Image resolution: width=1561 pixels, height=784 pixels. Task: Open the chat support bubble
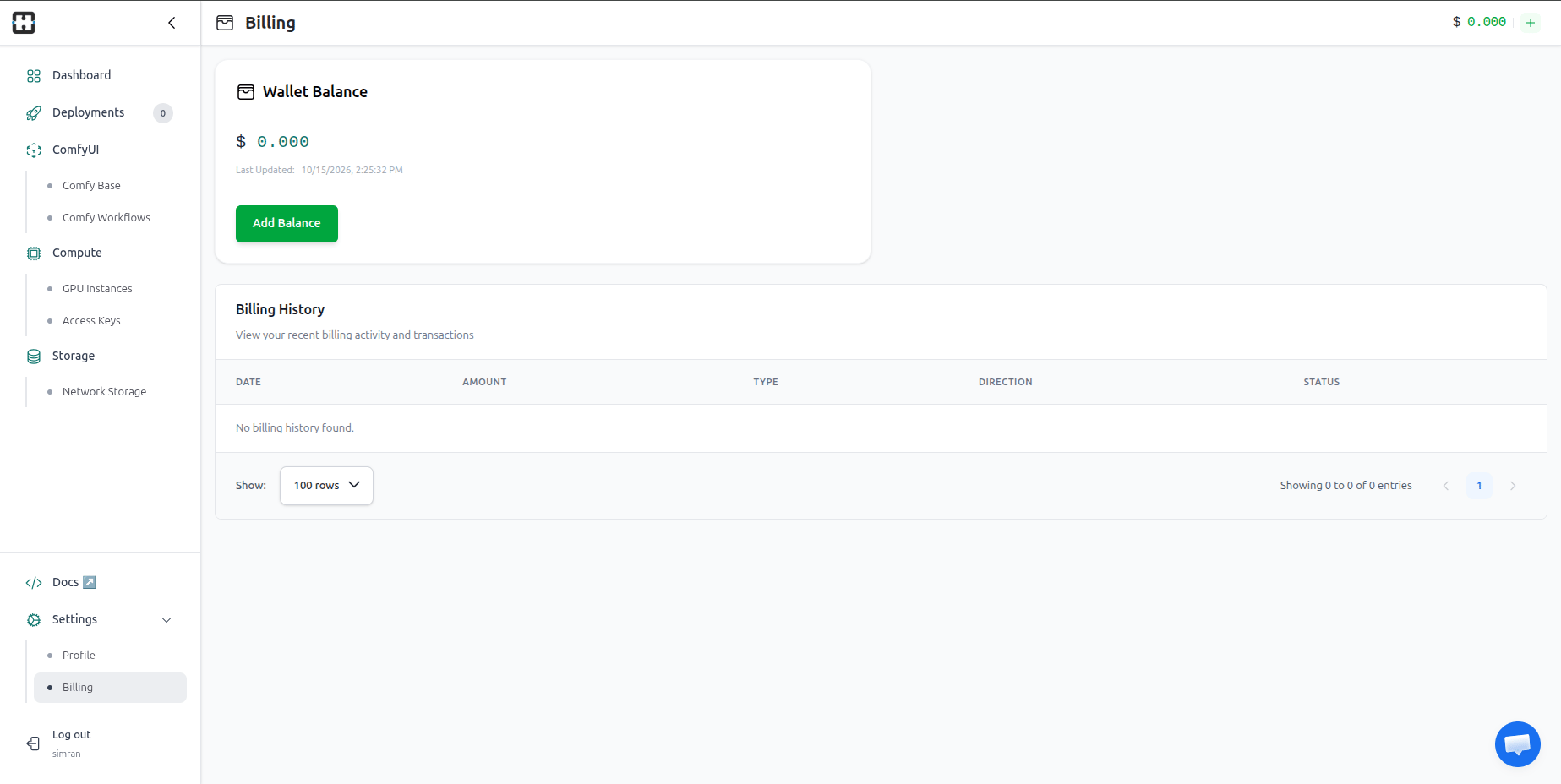(x=1518, y=744)
